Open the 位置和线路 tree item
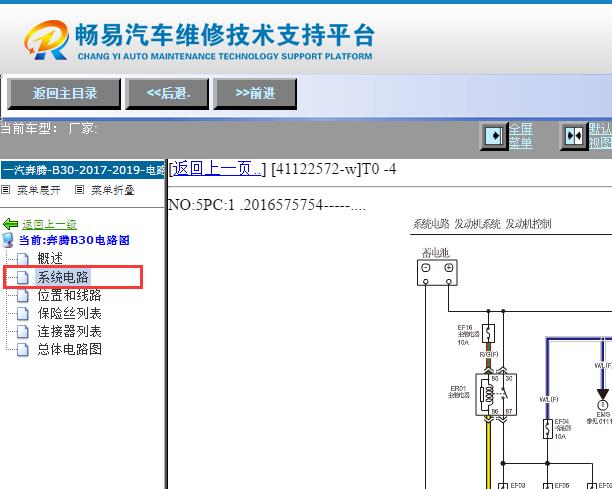This screenshot has height=489, width=612. pyautogui.click(x=69, y=295)
